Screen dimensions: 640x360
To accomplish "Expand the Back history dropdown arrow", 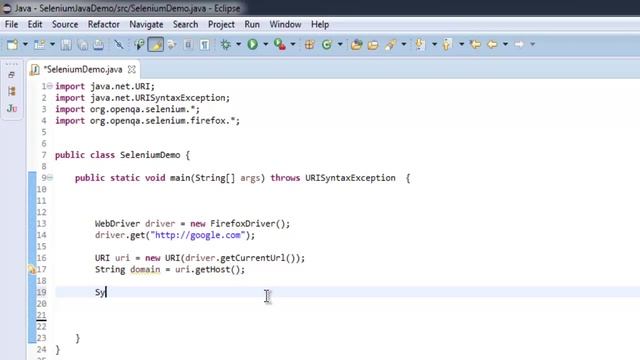I will tap(505, 44).
